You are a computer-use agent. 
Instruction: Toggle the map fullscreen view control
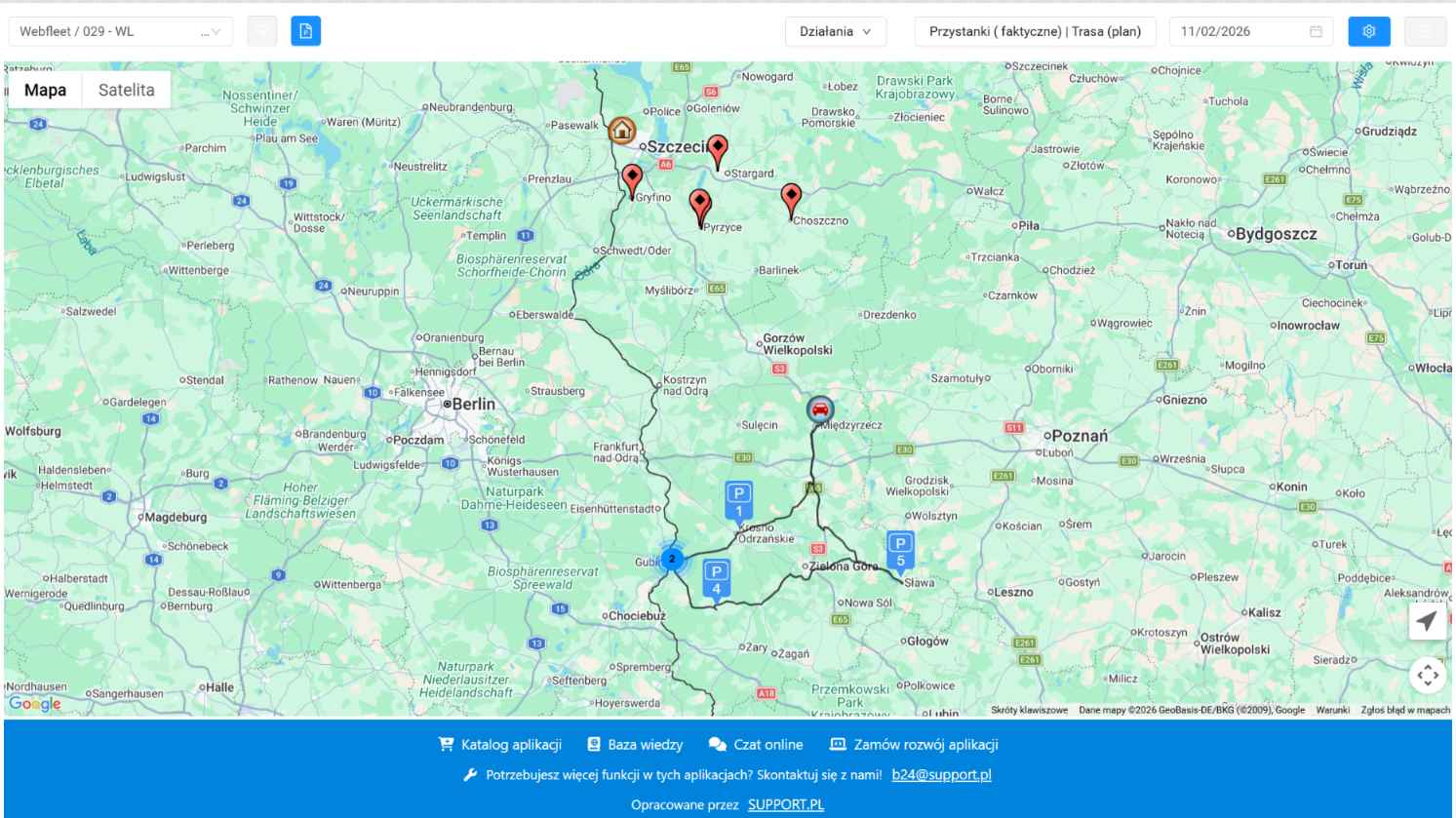coord(1427,675)
